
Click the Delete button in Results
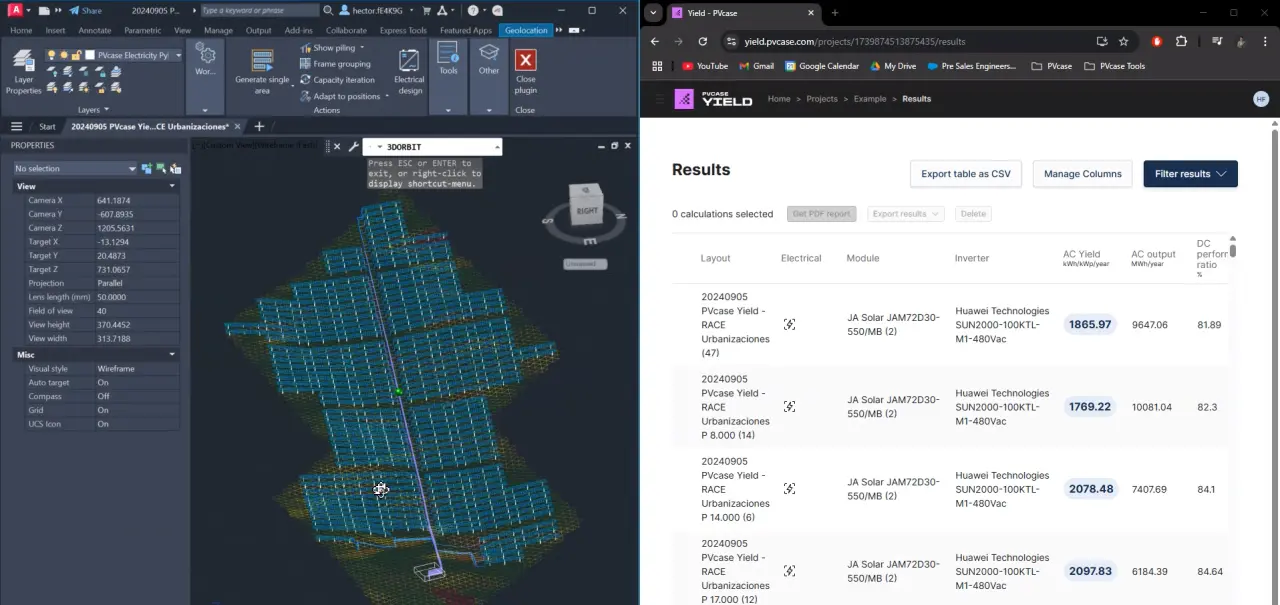[x=973, y=214]
